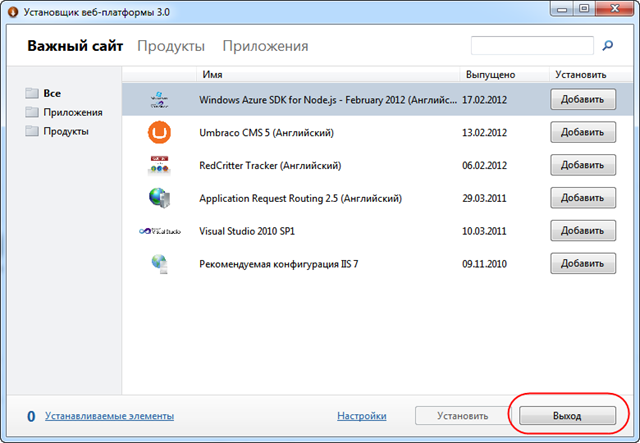The image size is (640, 443).
Task: Open the Настройки link
Action: tap(362, 416)
